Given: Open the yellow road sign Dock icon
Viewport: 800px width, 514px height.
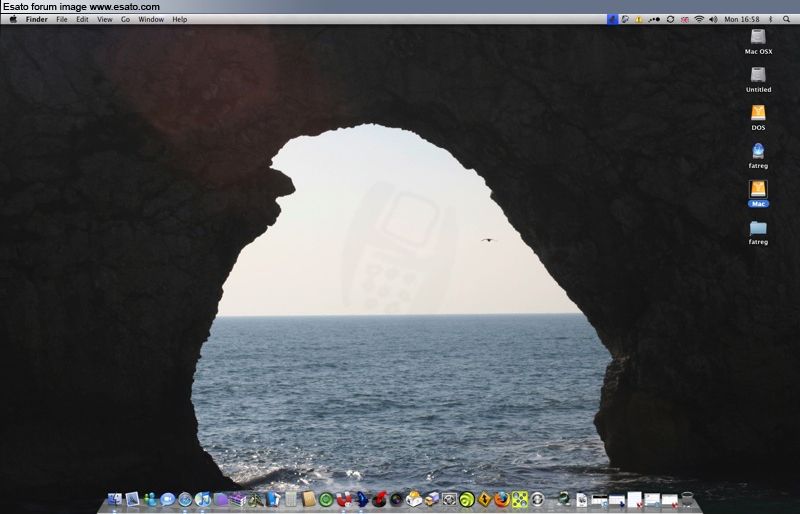Looking at the screenshot, I should [484, 499].
